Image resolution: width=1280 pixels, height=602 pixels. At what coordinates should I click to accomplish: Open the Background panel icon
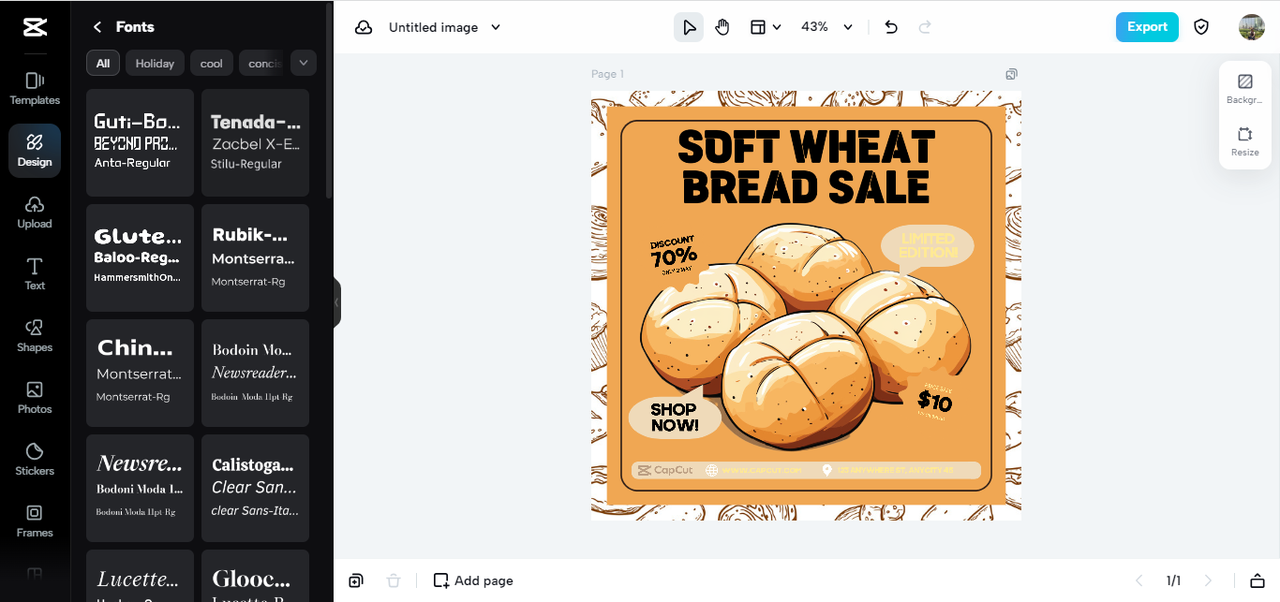[x=1245, y=82]
